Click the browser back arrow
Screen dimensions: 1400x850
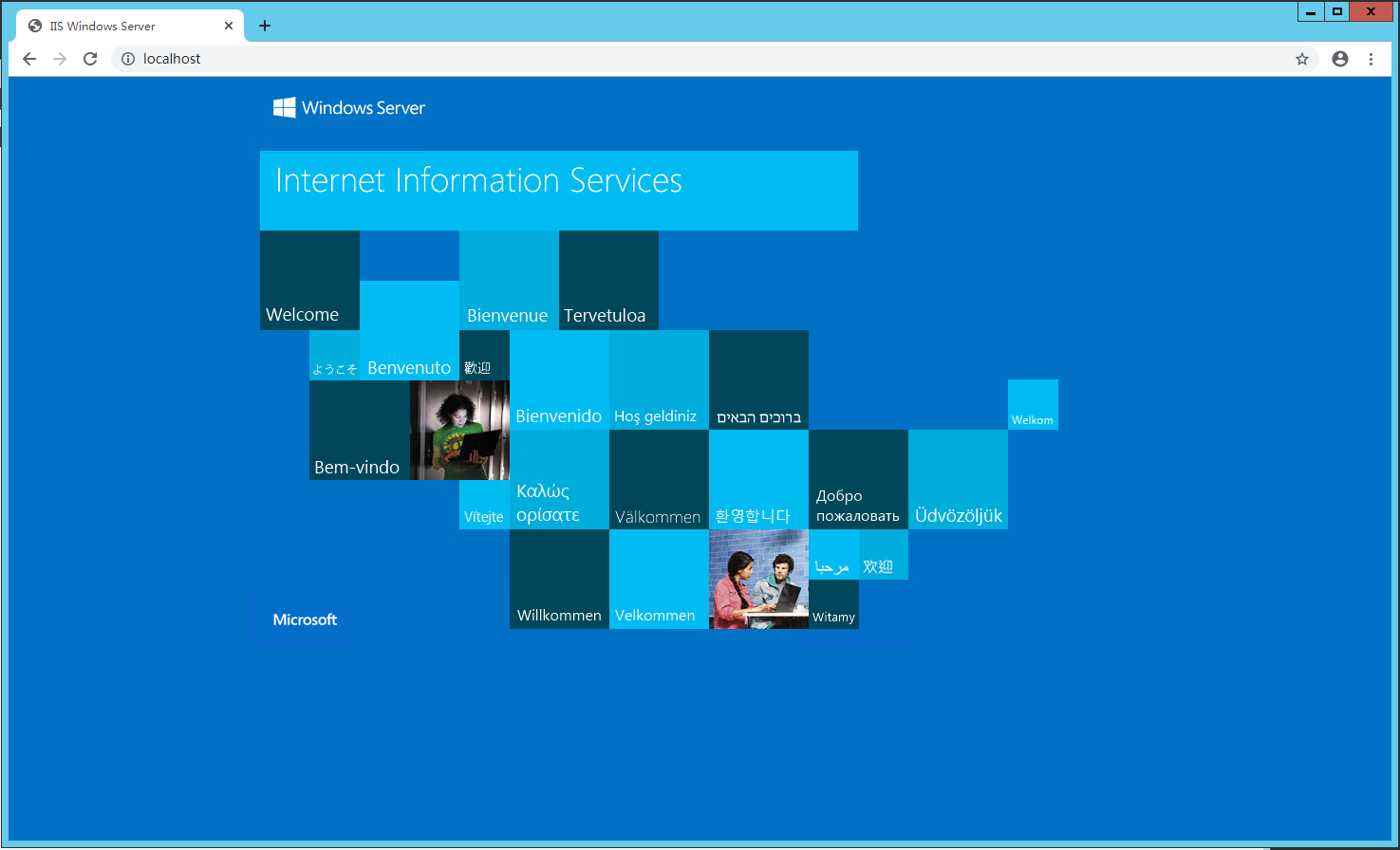click(x=29, y=59)
